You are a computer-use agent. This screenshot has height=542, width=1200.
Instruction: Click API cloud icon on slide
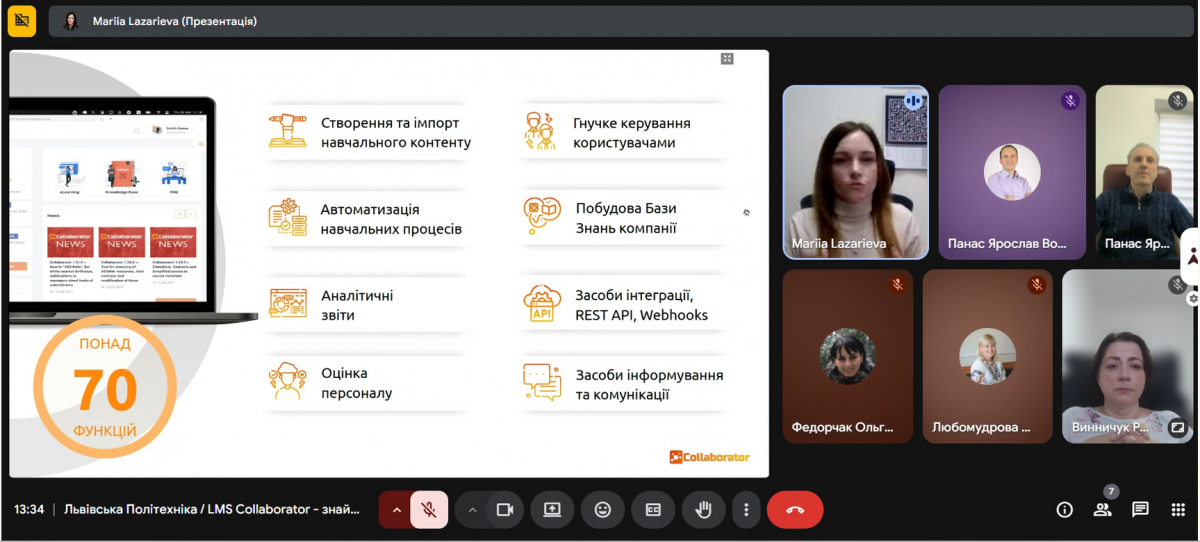point(542,303)
